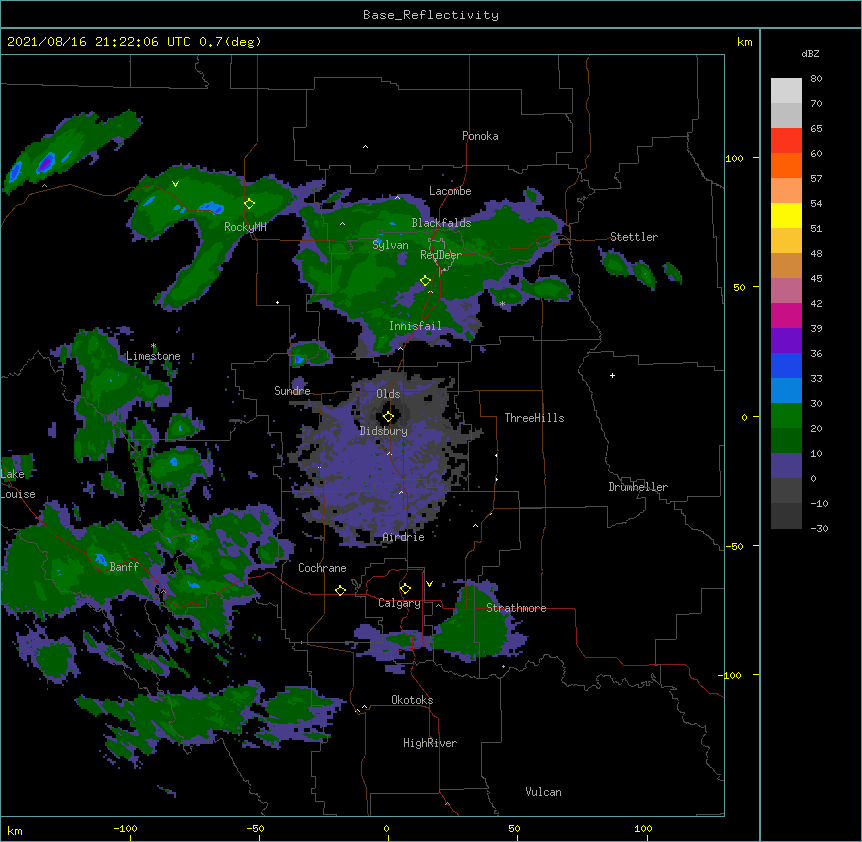The width and height of the screenshot is (862, 842).
Task: Click the Limestone label
Action: [x=153, y=356]
